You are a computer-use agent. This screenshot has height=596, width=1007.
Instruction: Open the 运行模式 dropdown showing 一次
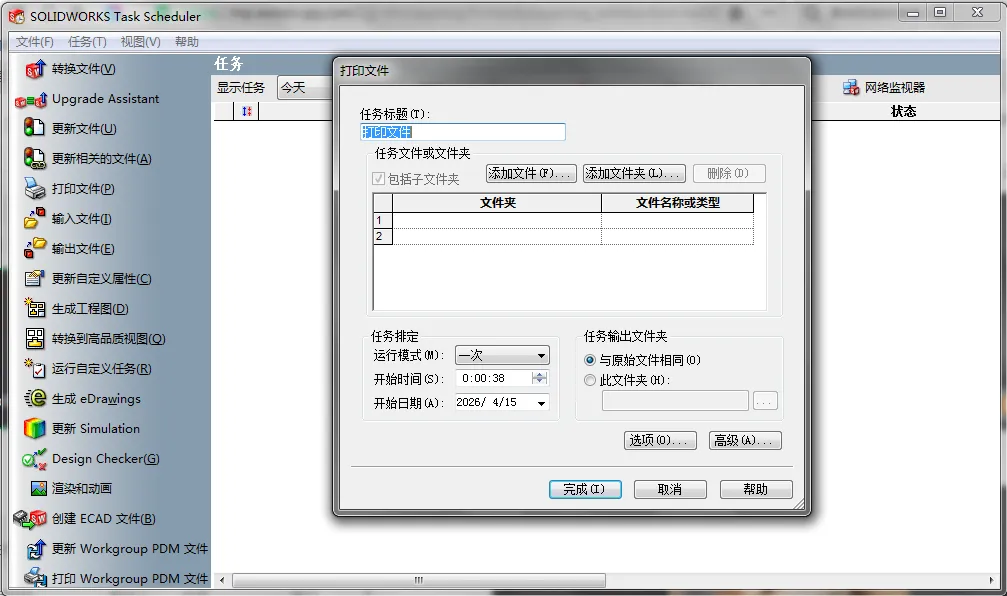tap(502, 355)
